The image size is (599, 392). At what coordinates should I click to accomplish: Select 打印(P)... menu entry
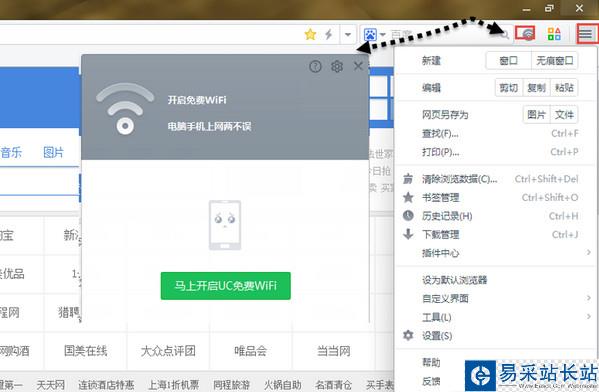495,152
